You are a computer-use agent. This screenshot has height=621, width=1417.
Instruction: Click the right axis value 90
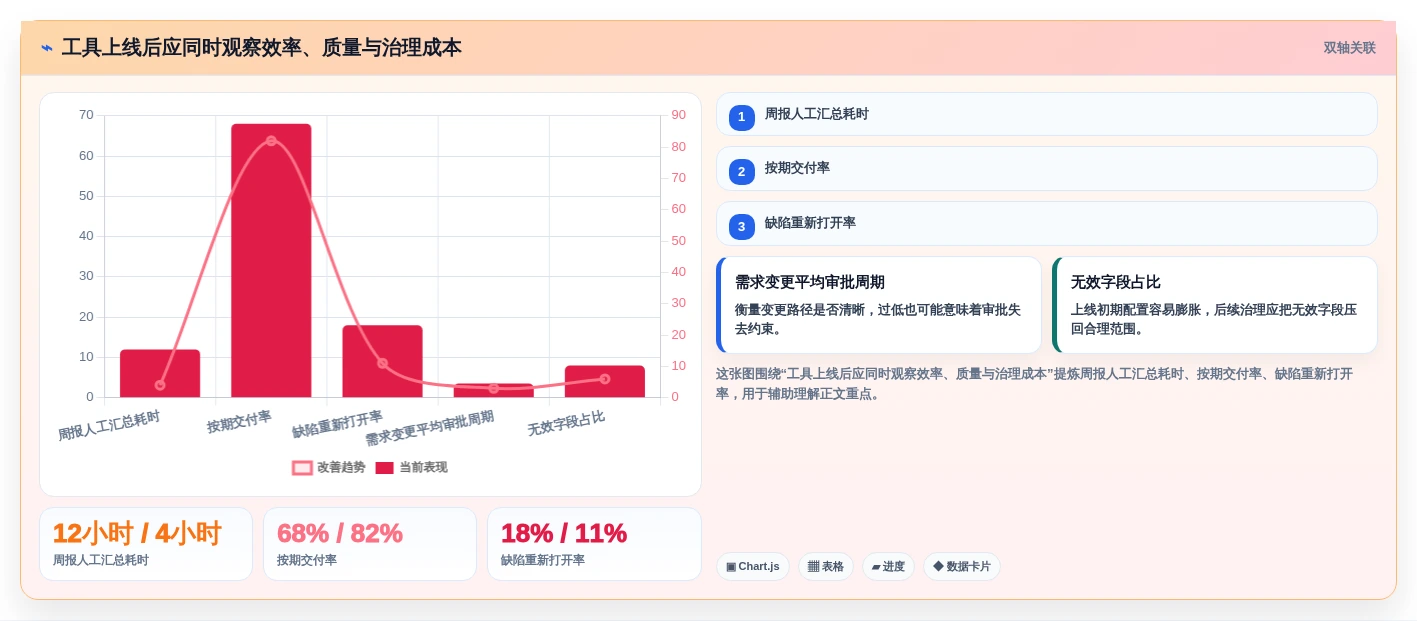[678, 115]
